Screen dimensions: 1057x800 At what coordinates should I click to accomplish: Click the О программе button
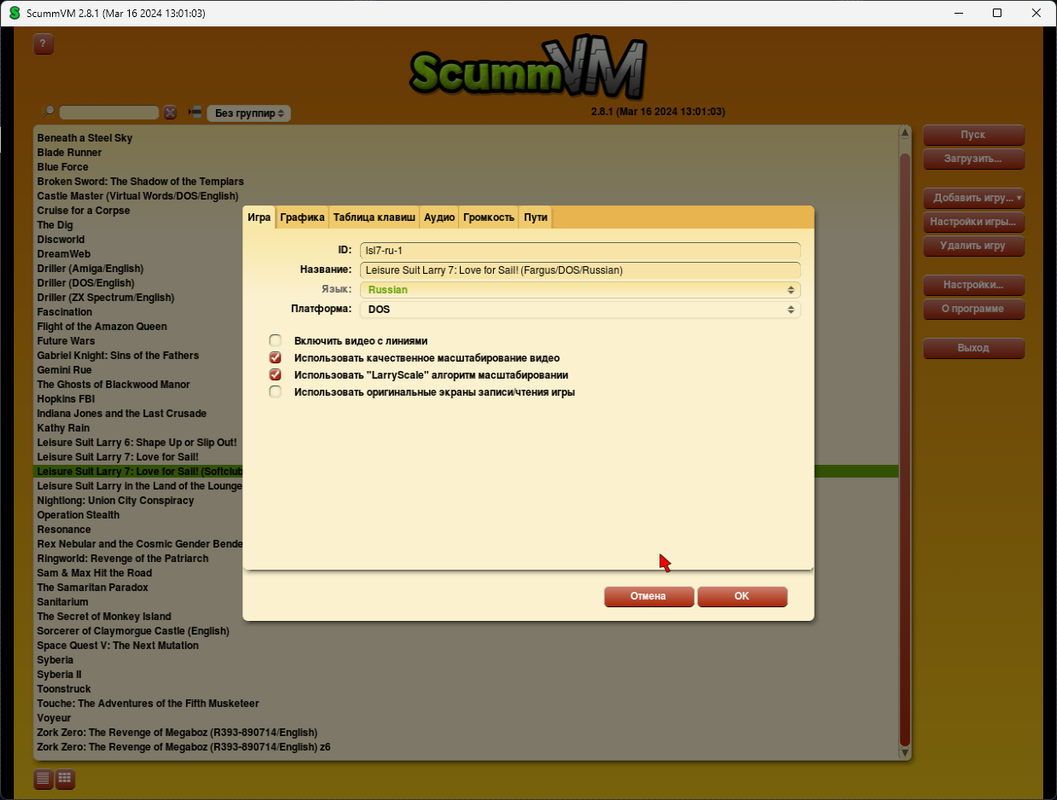pos(973,309)
